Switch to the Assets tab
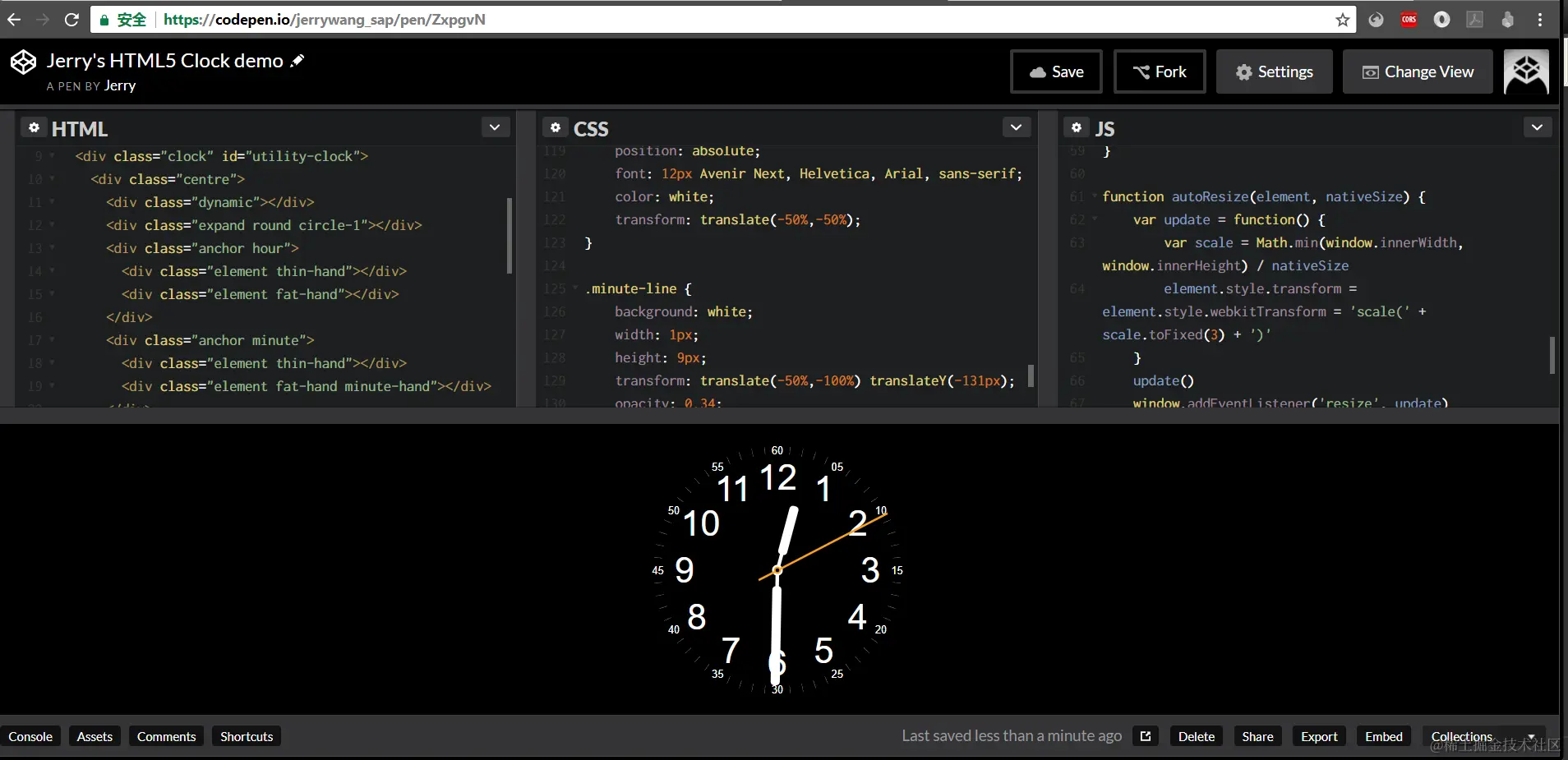 point(94,735)
